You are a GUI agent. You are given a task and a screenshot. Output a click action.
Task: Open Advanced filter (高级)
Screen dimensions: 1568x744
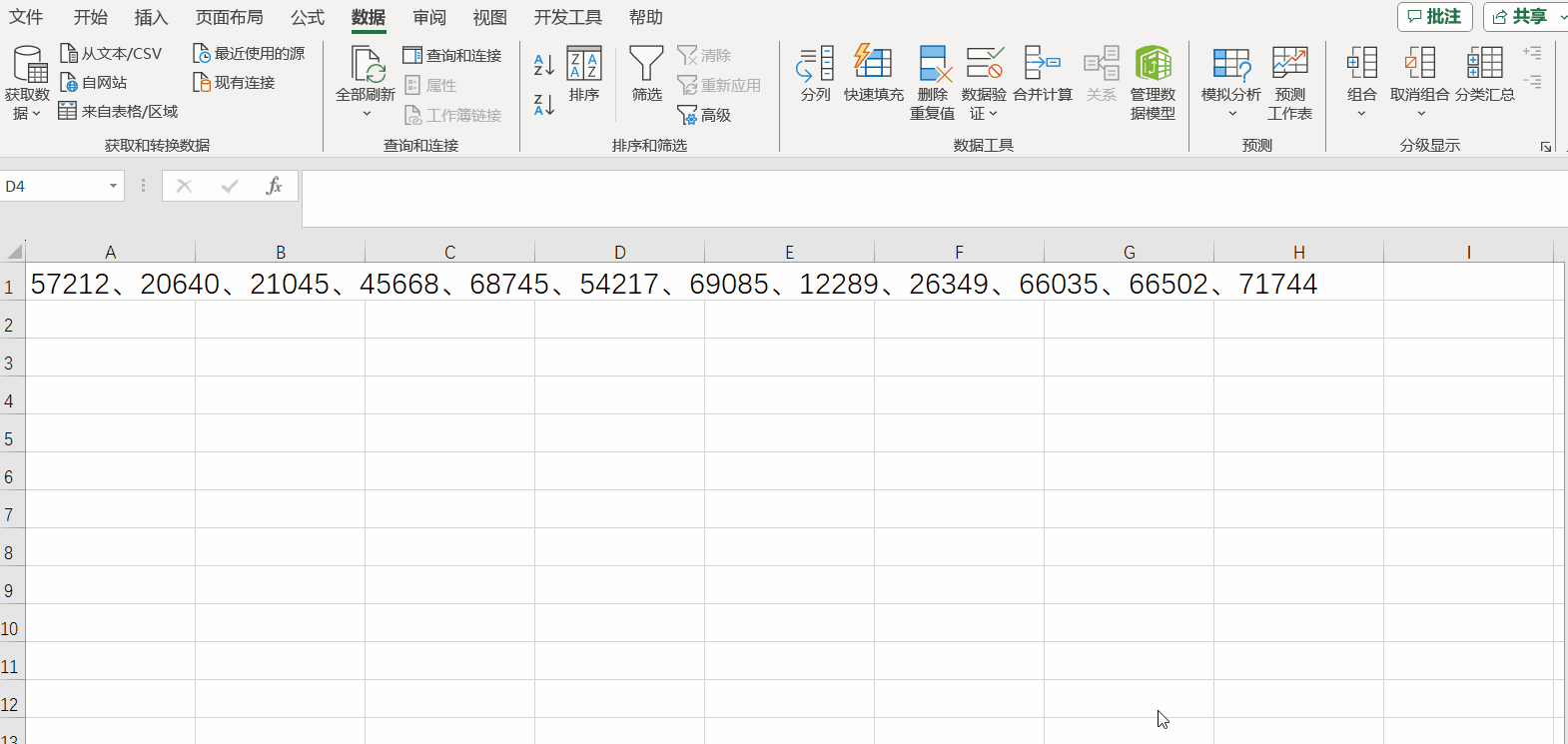(x=704, y=115)
